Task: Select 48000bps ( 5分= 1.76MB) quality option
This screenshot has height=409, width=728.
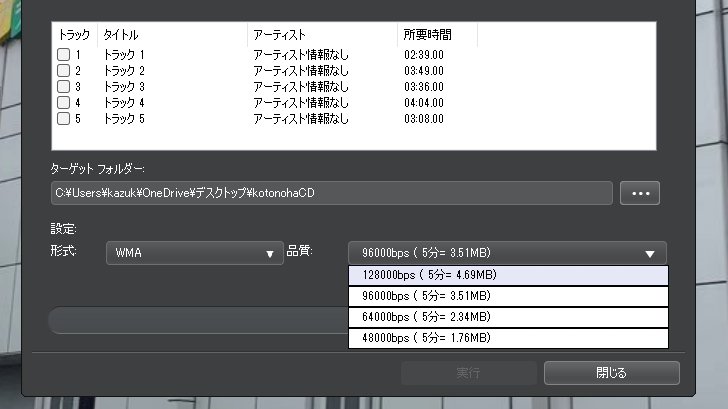Action: click(x=508, y=338)
